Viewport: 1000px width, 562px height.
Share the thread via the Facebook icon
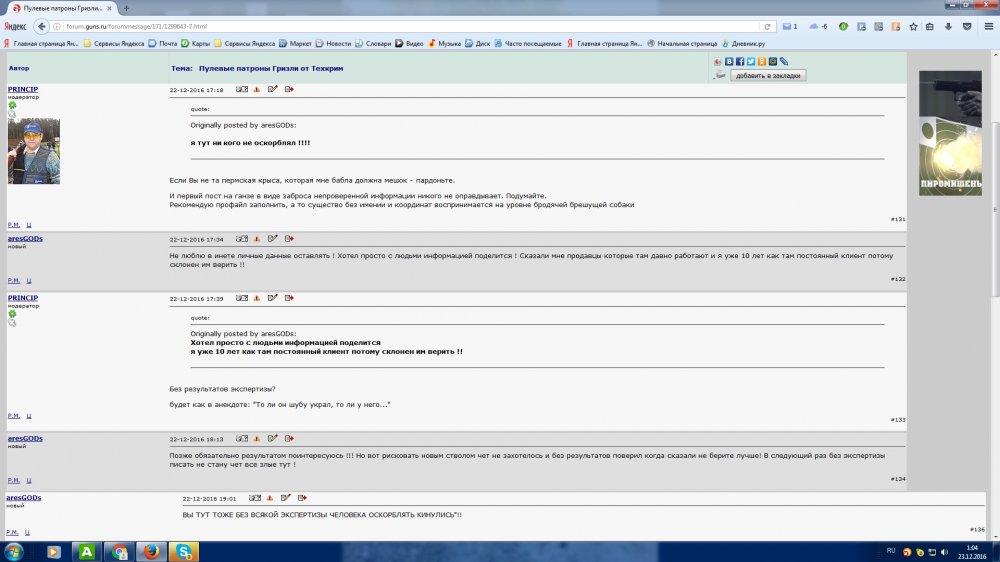(740, 62)
